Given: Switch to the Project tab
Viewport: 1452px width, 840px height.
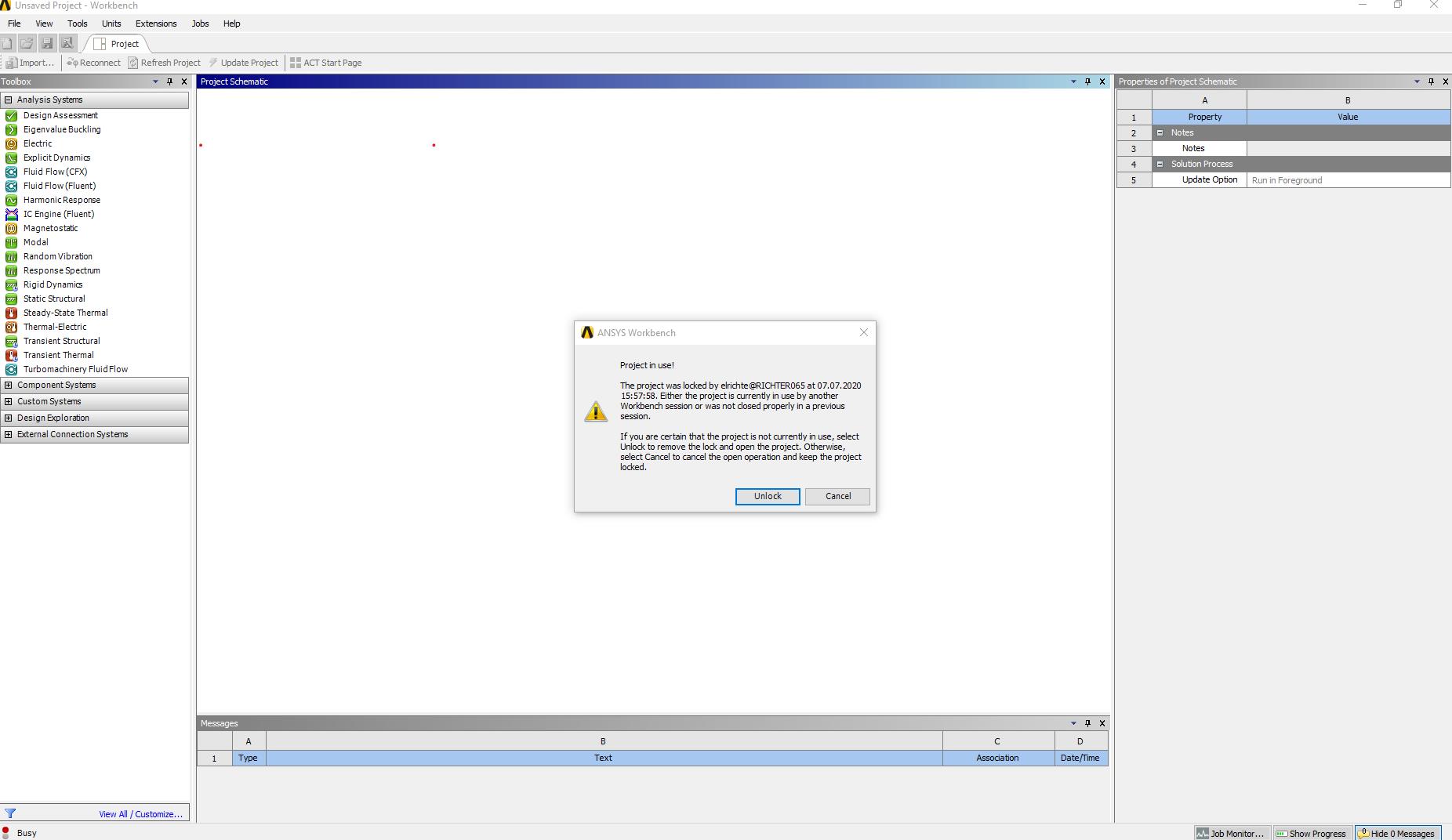Looking at the screenshot, I should 116,44.
